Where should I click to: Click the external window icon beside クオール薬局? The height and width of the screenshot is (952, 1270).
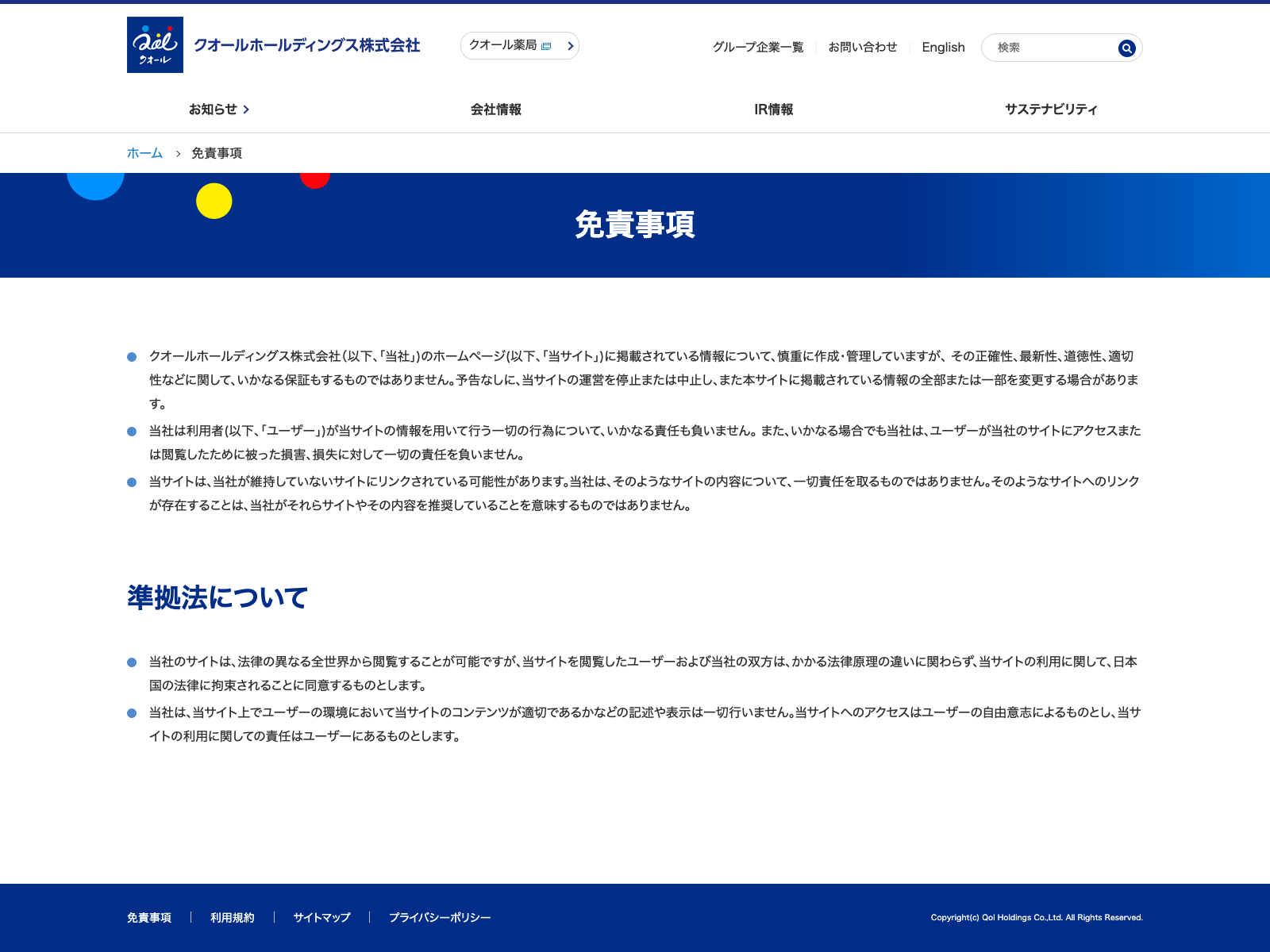pos(546,47)
